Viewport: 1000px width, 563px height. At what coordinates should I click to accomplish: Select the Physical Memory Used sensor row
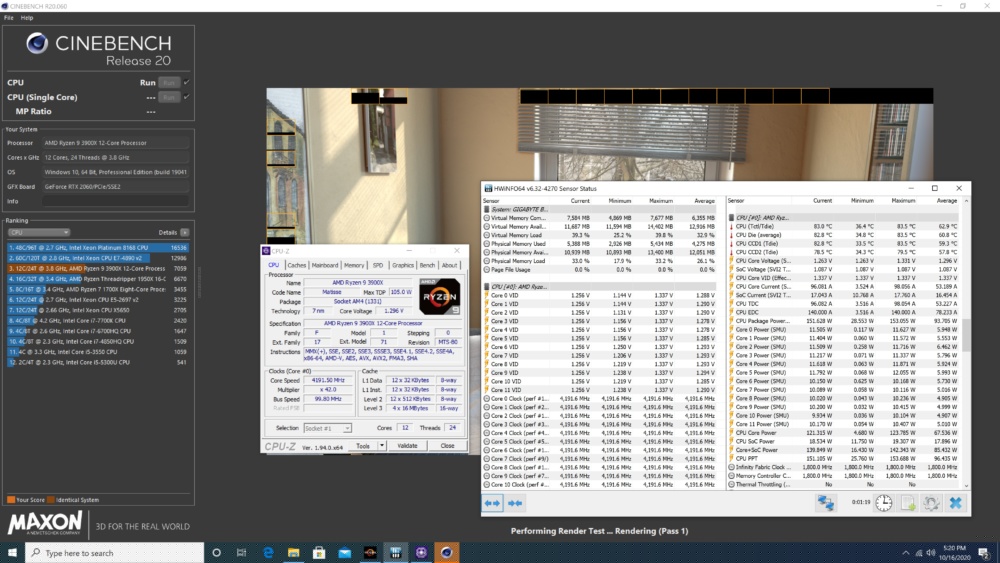[599, 244]
